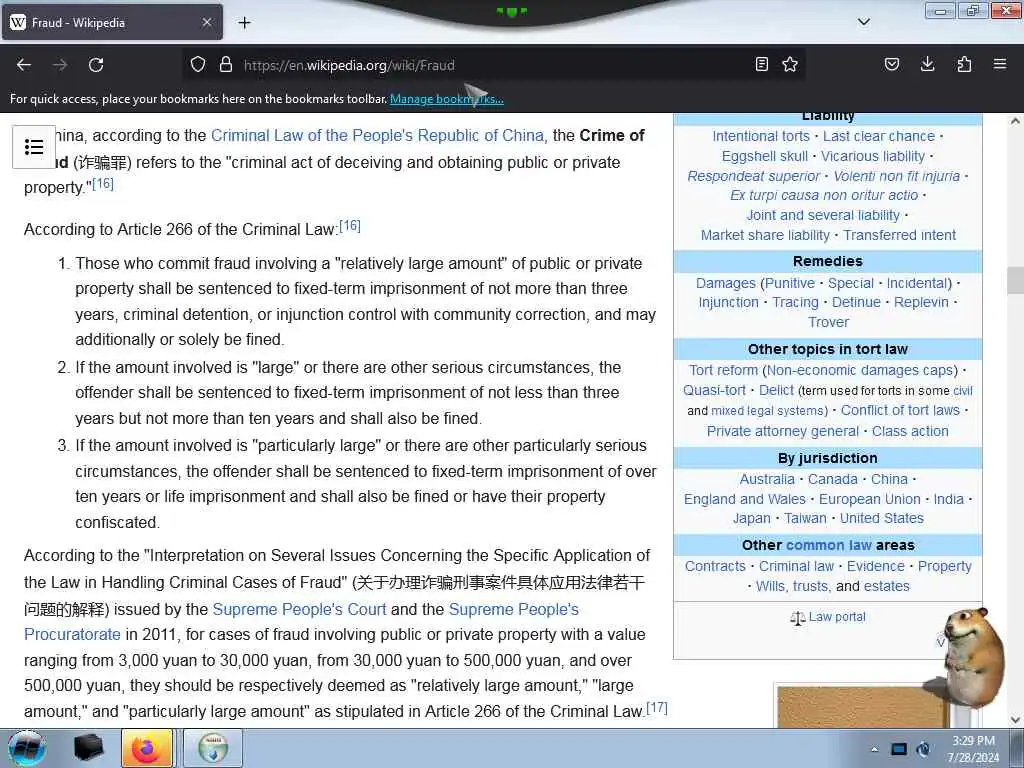
Task: Open the Damages link under Remedies
Action: (x=726, y=283)
